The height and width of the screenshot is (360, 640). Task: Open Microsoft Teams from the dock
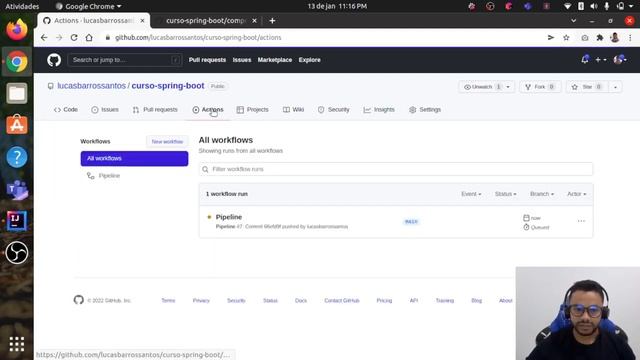coord(17,189)
